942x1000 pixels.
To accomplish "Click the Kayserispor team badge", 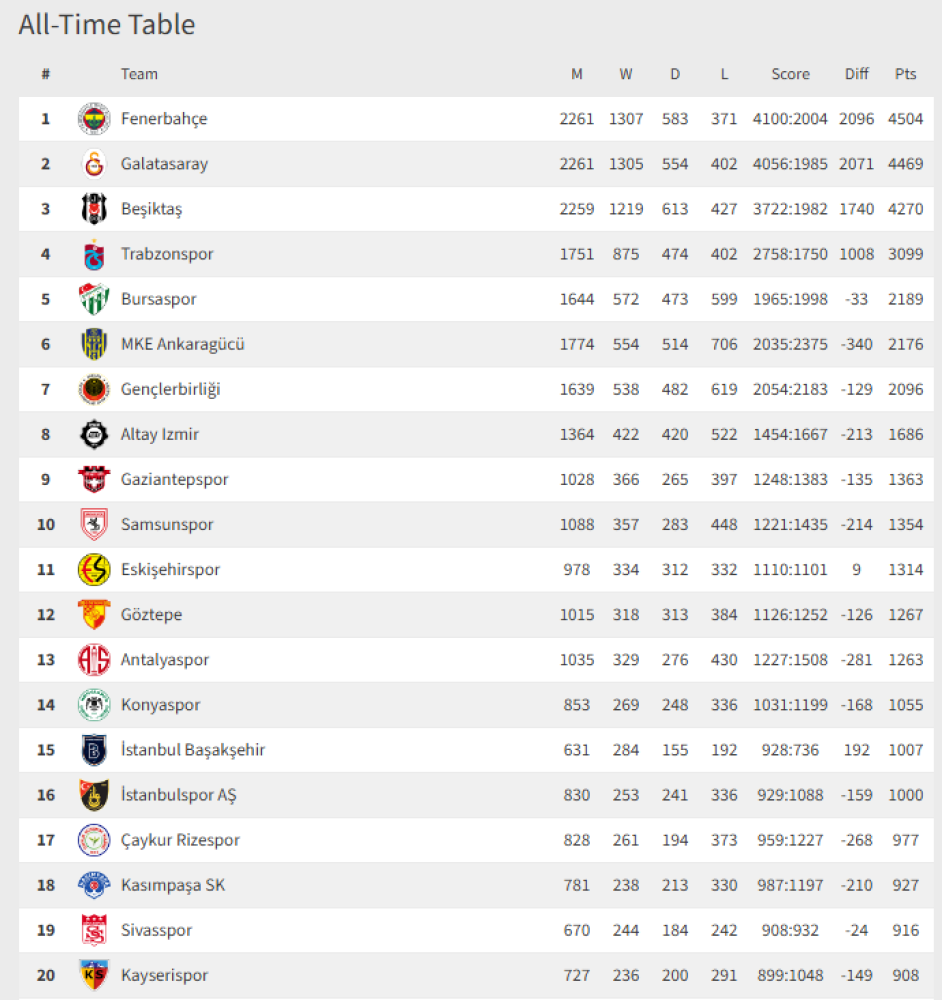I will (x=94, y=975).
